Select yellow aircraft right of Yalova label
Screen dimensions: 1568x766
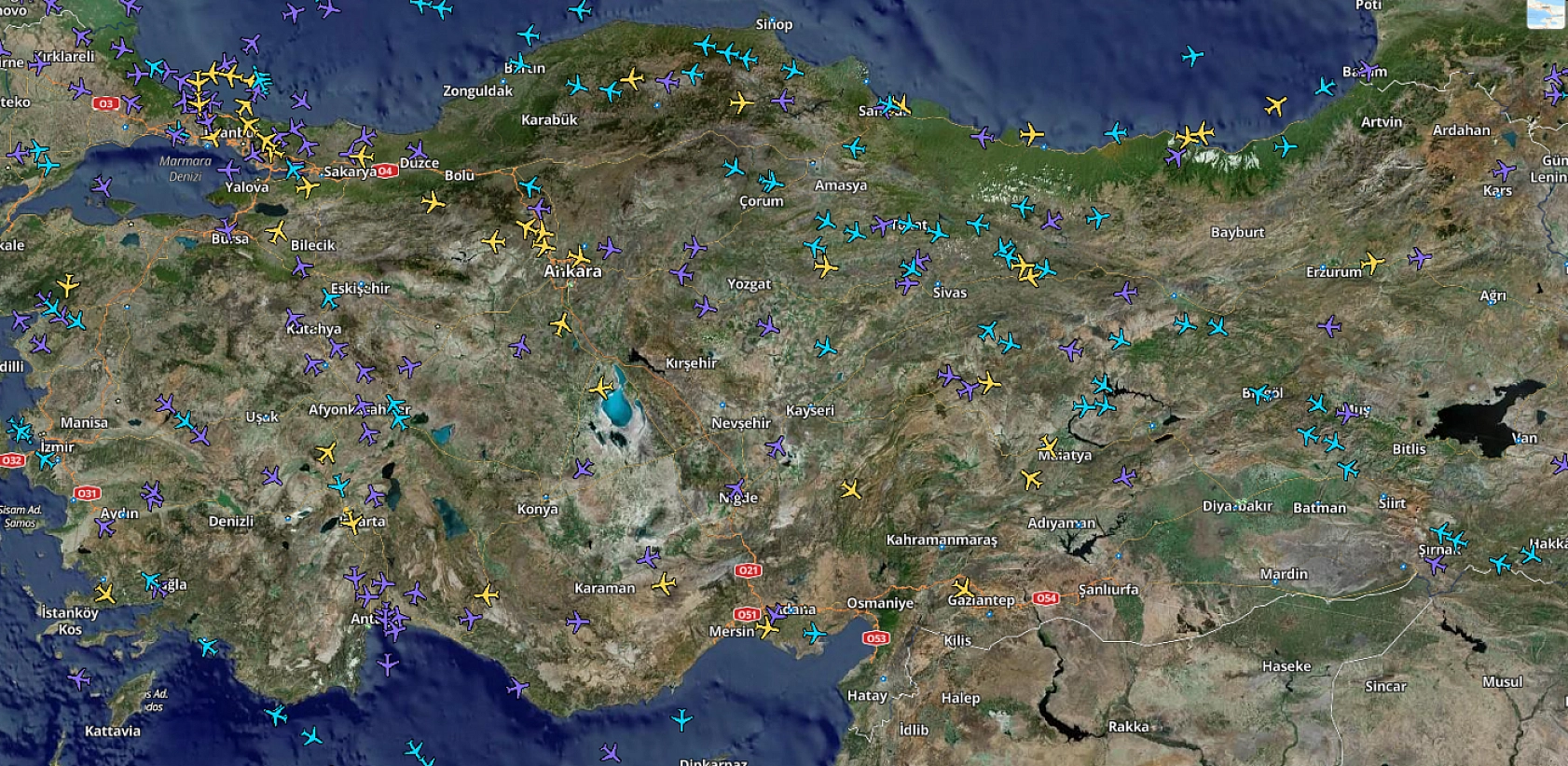tap(307, 188)
